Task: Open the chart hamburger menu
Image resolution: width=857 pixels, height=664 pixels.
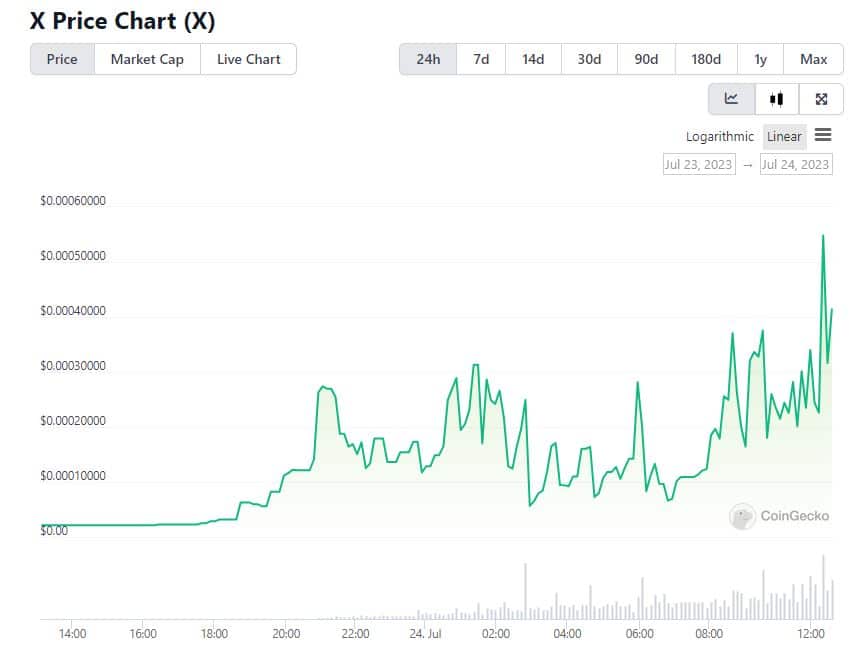Action: coord(823,136)
